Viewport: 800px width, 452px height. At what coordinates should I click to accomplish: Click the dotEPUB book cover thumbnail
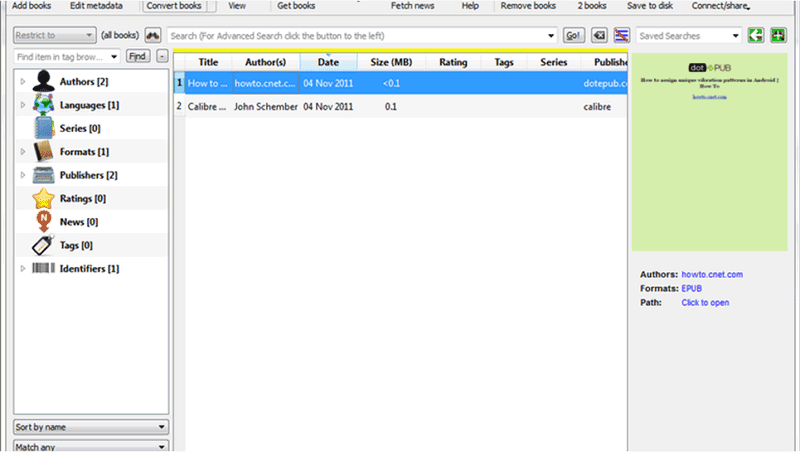709,152
